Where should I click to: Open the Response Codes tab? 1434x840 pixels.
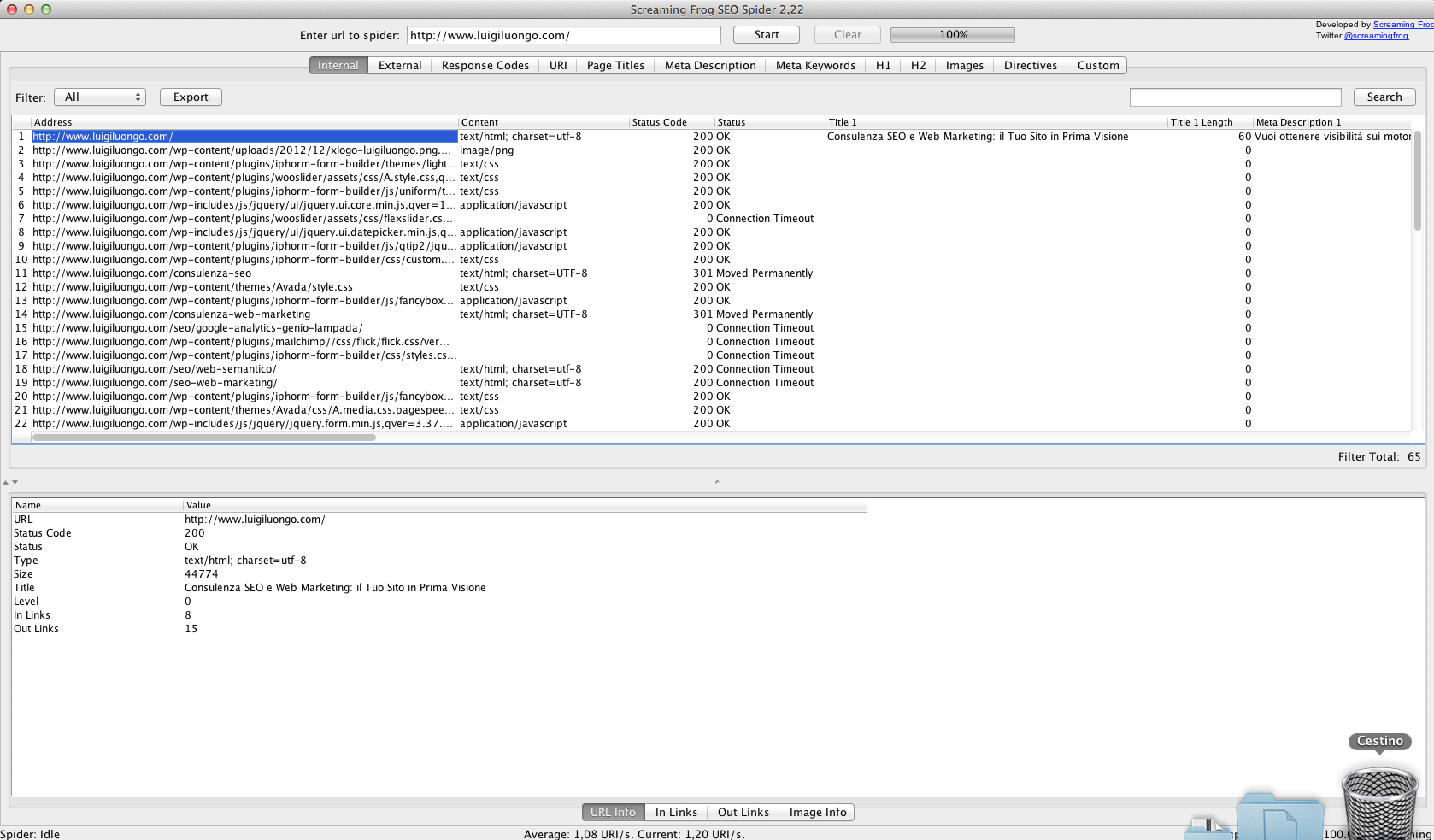pos(485,66)
